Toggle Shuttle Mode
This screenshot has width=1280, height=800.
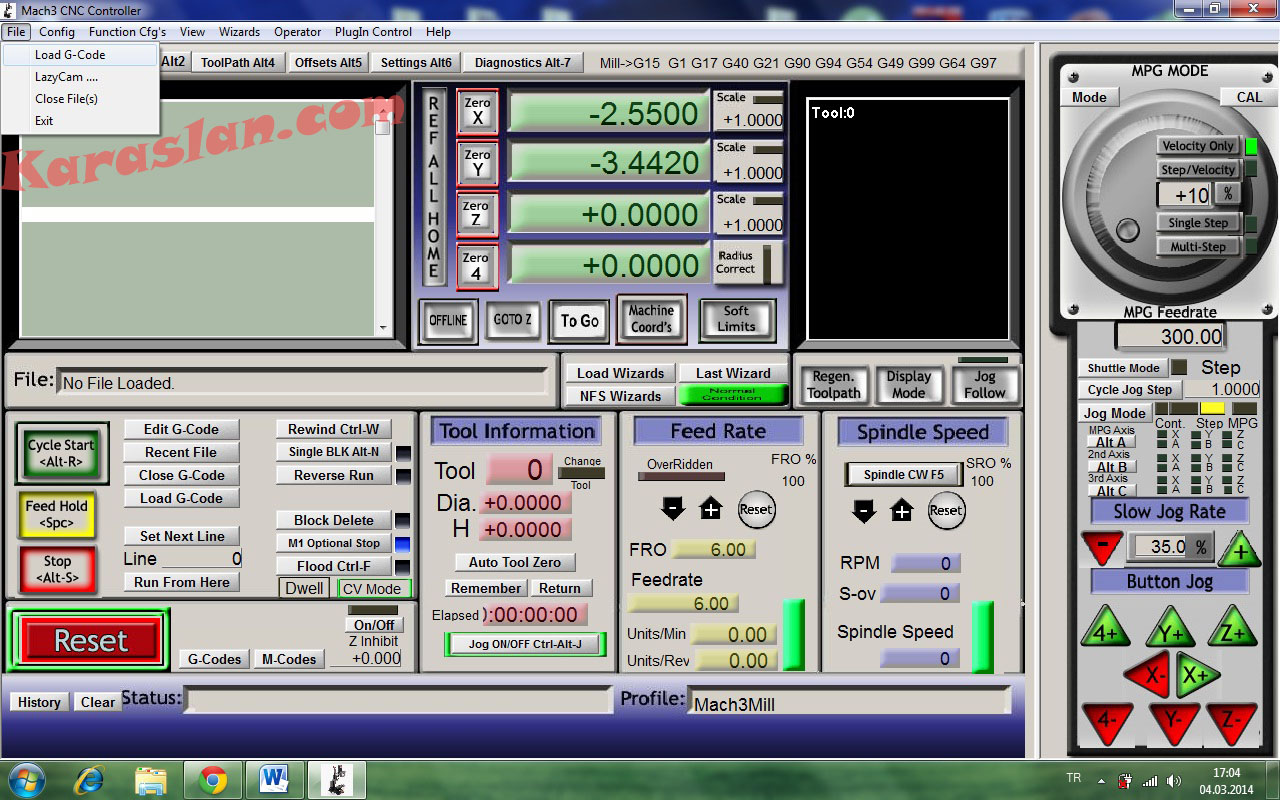coord(1124,368)
